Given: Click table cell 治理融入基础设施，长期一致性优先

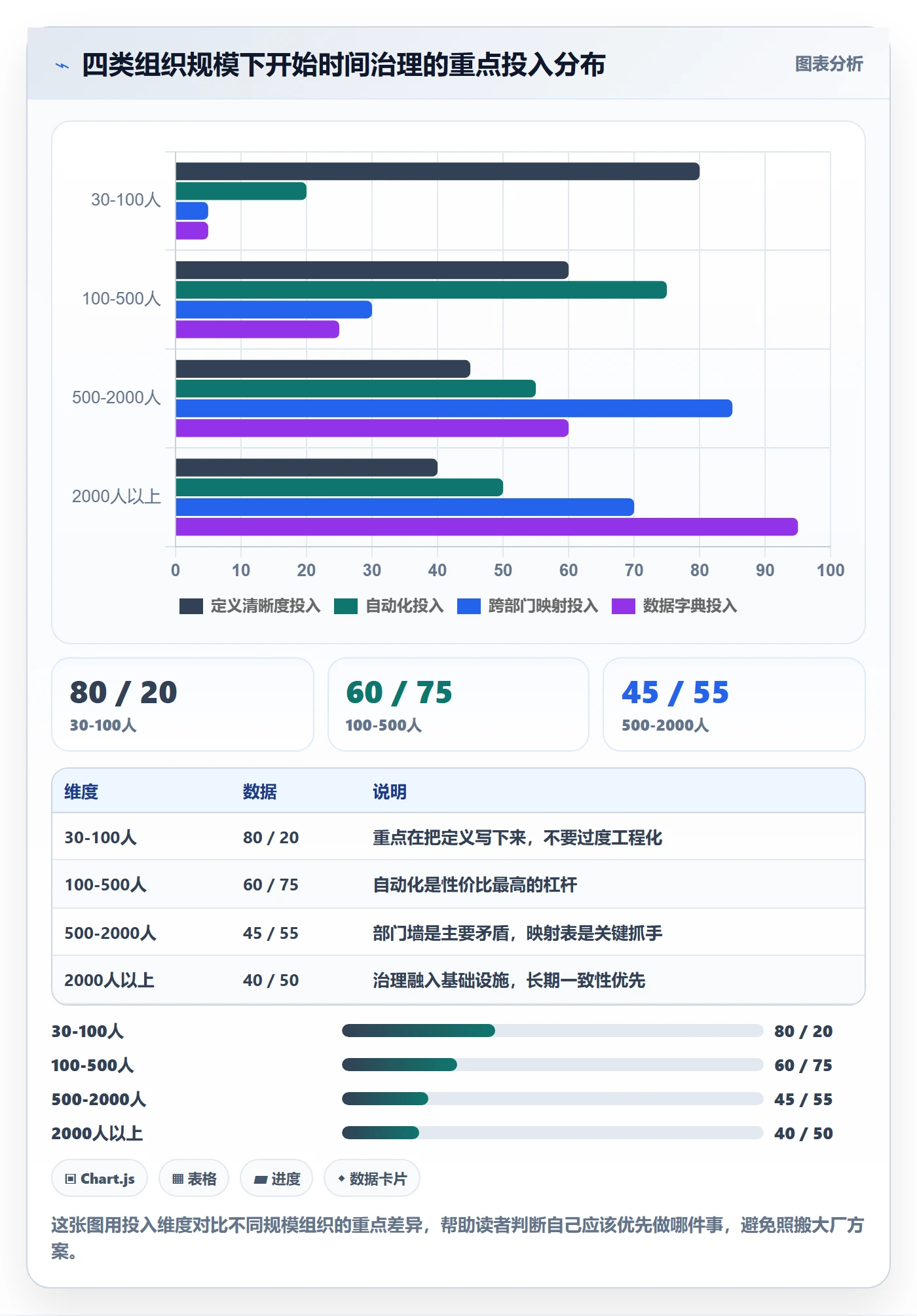Looking at the screenshot, I should tap(509, 980).
